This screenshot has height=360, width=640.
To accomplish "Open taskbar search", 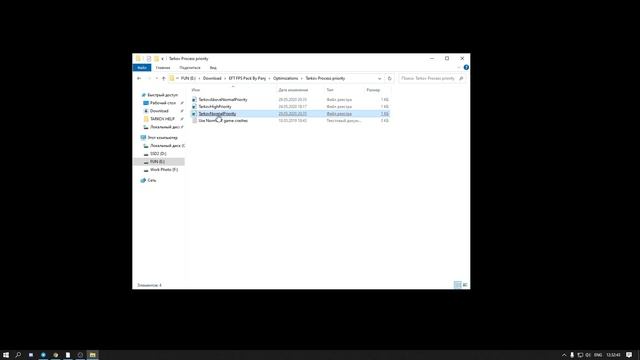I will (18, 355).
